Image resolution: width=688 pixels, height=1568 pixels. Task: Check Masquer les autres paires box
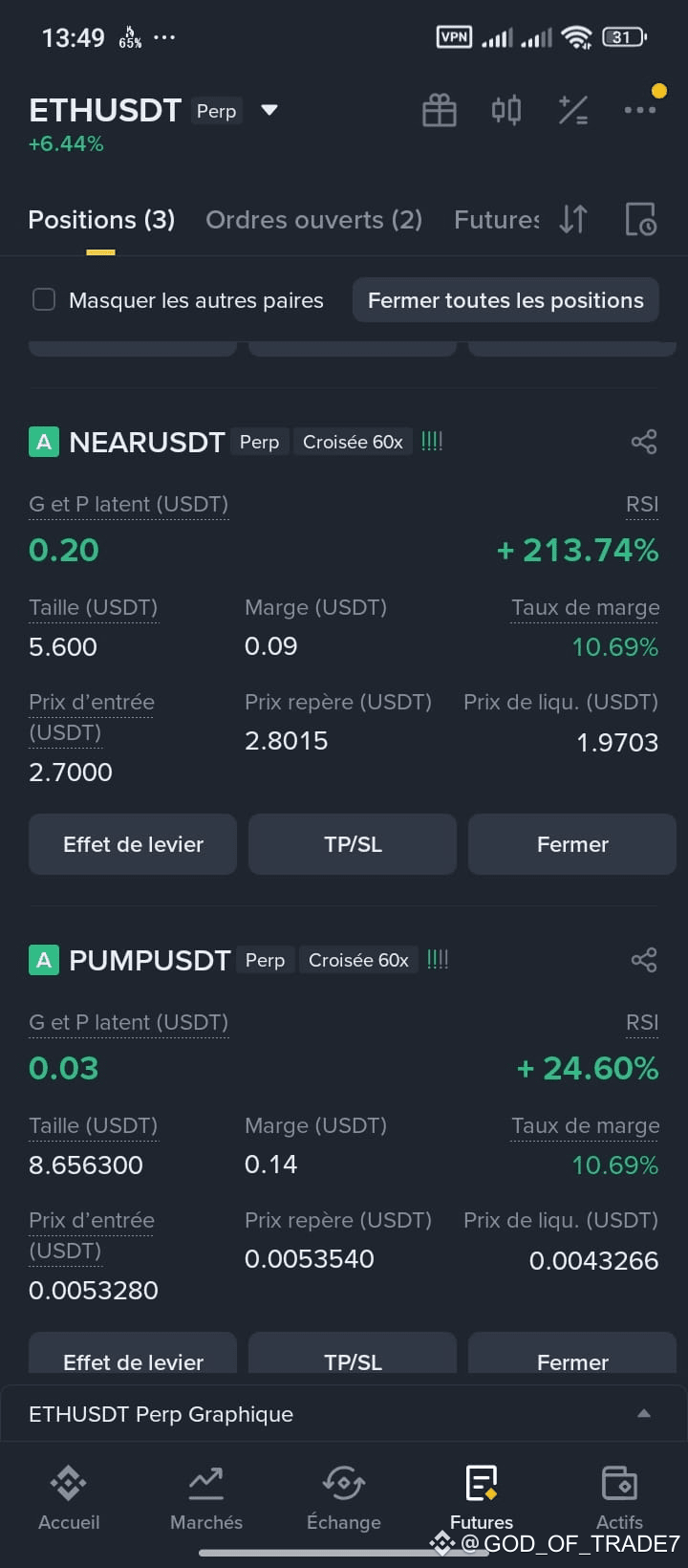[44, 300]
